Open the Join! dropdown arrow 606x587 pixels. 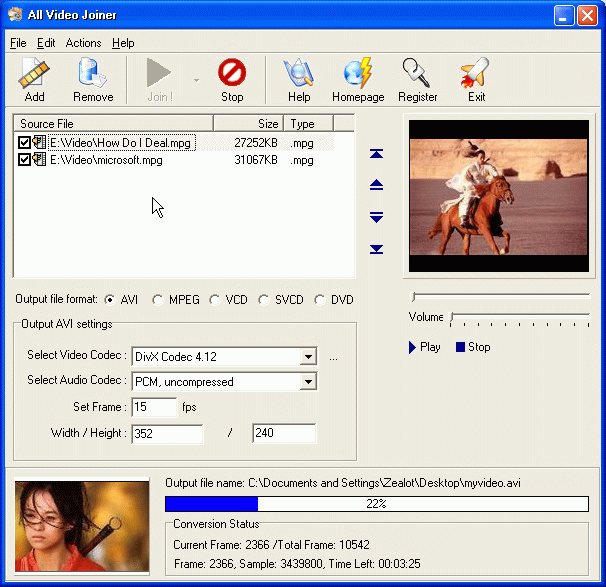196,80
